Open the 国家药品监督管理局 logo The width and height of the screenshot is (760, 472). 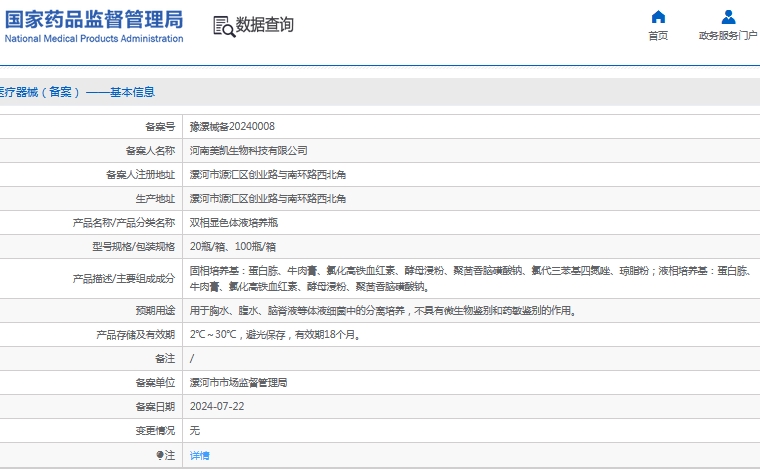[94, 26]
